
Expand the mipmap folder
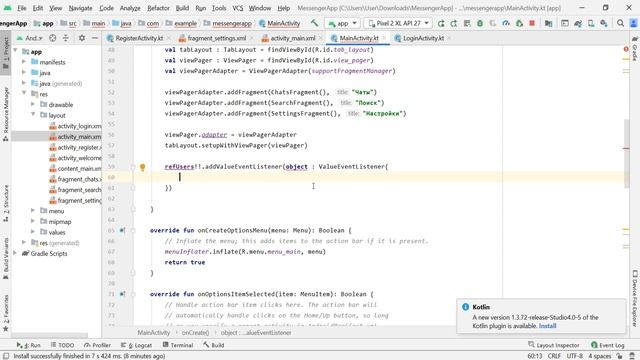coord(33,222)
